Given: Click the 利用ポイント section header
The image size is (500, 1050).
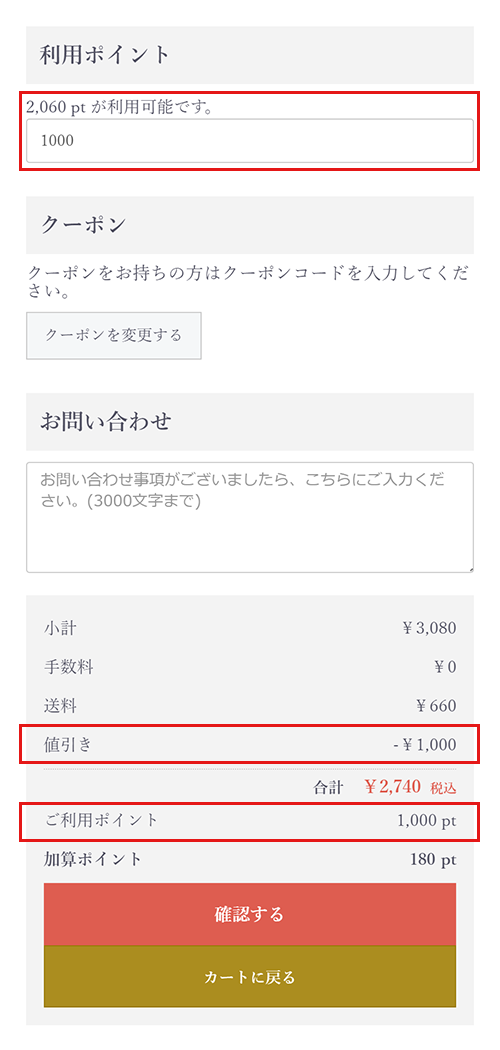Looking at the screenshot, I should coord(250,55).
